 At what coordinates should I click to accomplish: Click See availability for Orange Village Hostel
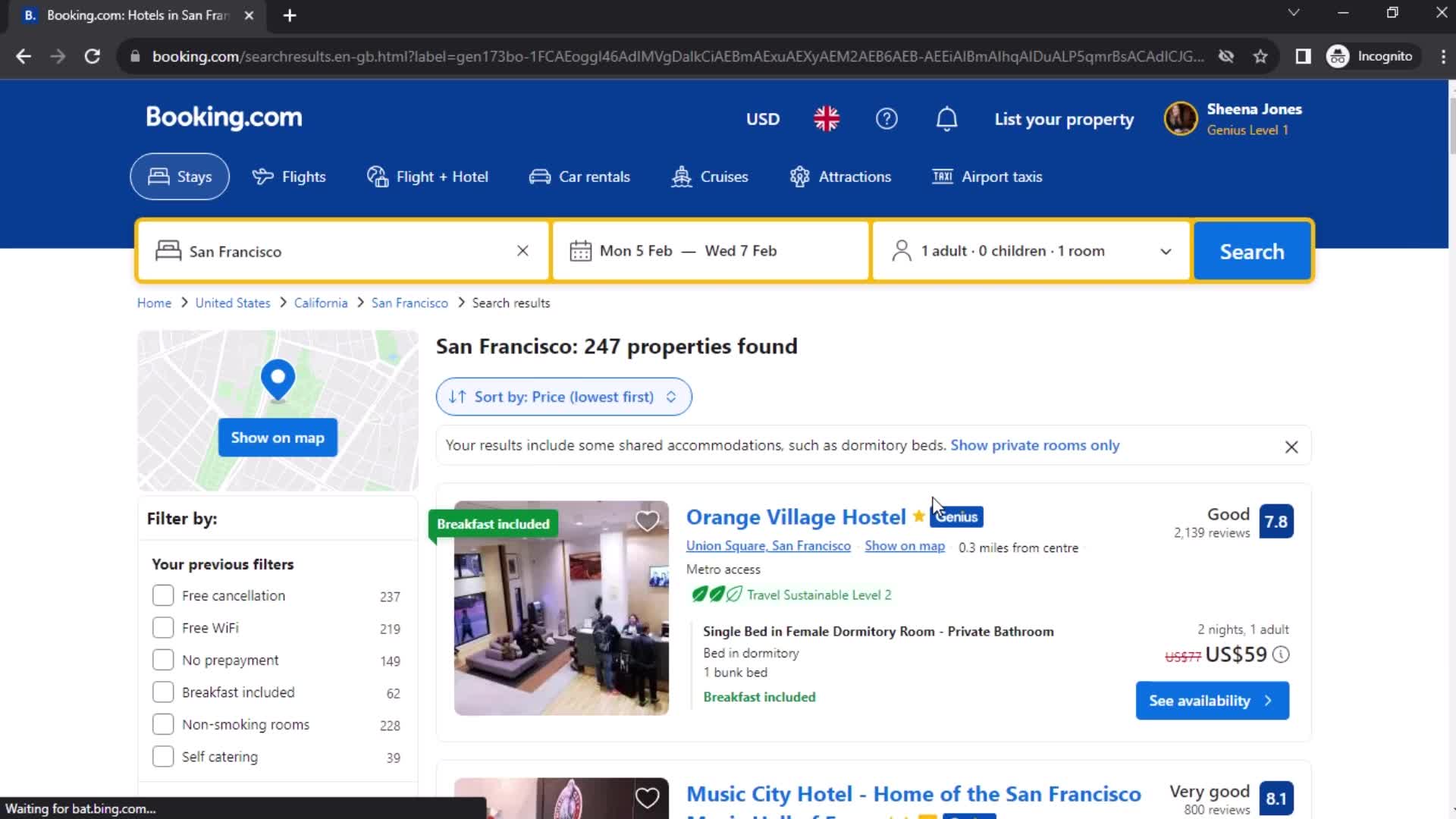click(x=1211, y=700)
